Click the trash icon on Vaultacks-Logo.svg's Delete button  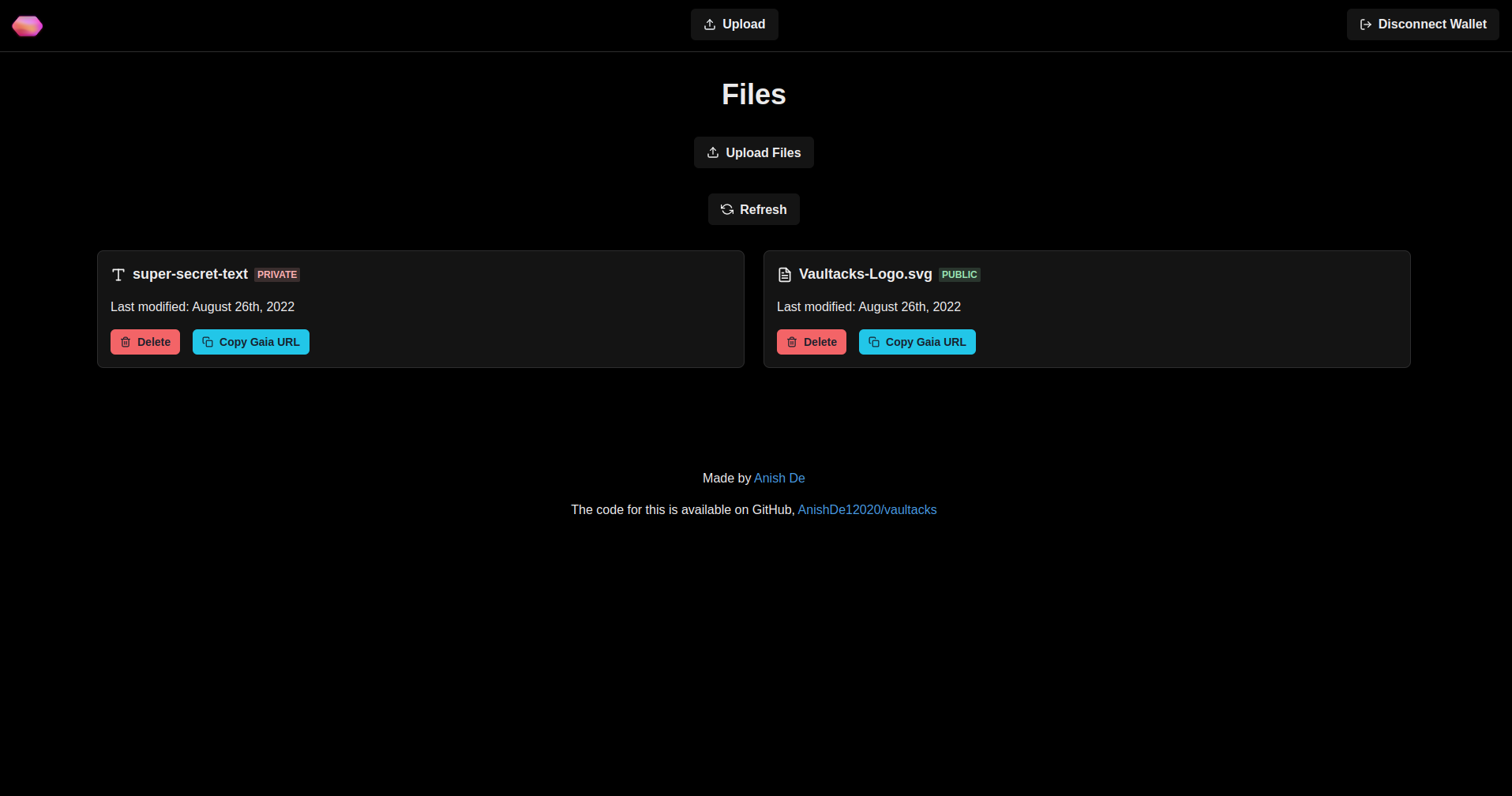point(793,342)
